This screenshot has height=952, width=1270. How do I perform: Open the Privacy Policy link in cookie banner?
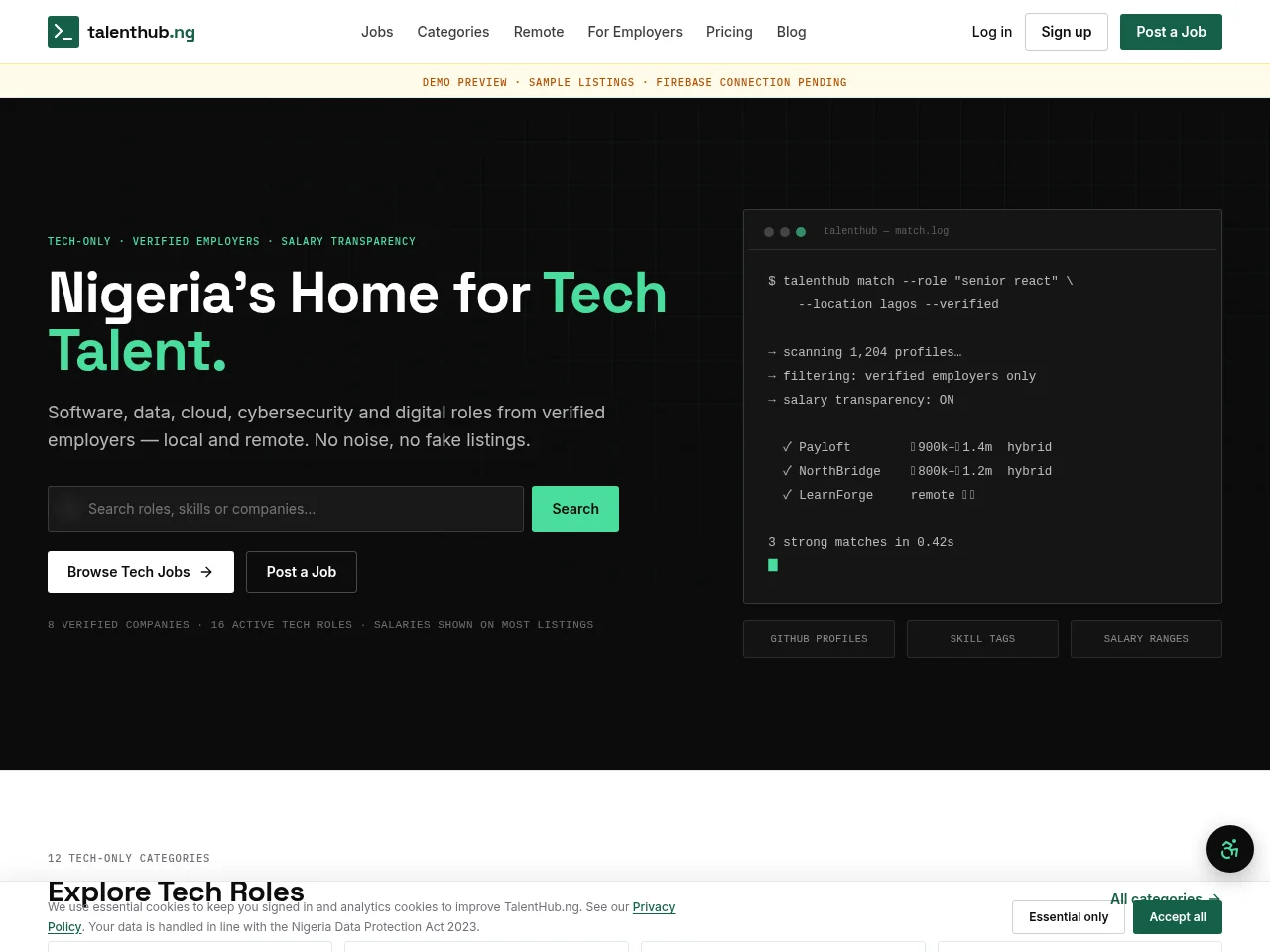click(x=654, y=907)
